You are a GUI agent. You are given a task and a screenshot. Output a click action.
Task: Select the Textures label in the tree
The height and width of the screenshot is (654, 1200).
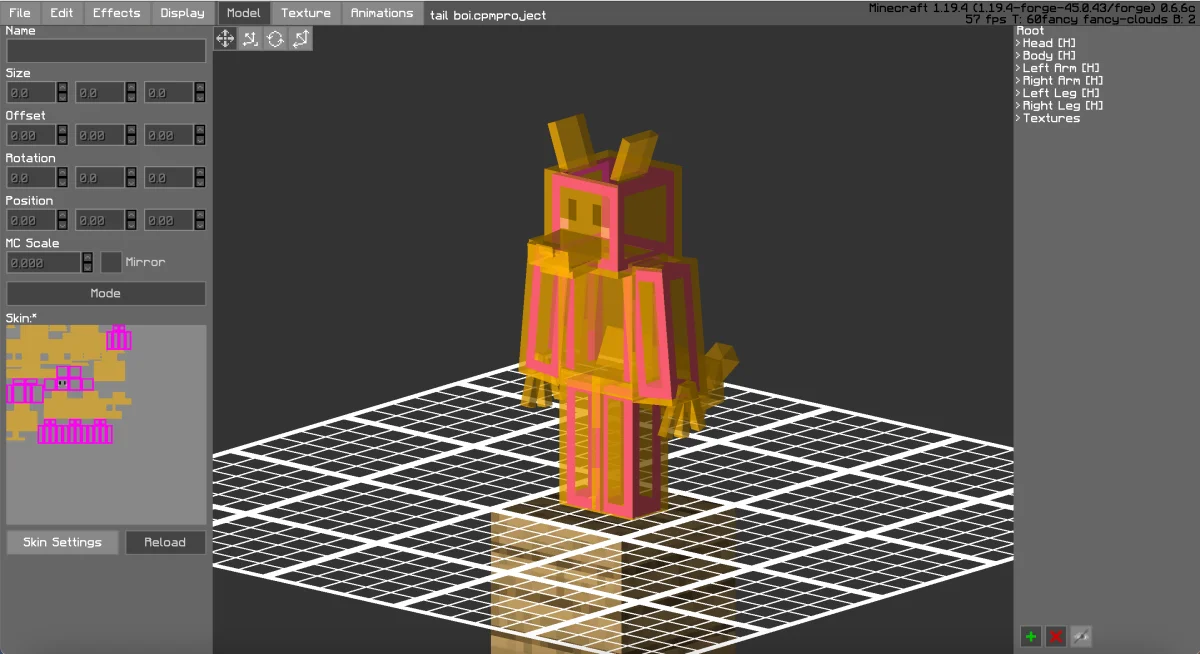pyautogui.click(x=1051, y=118)
